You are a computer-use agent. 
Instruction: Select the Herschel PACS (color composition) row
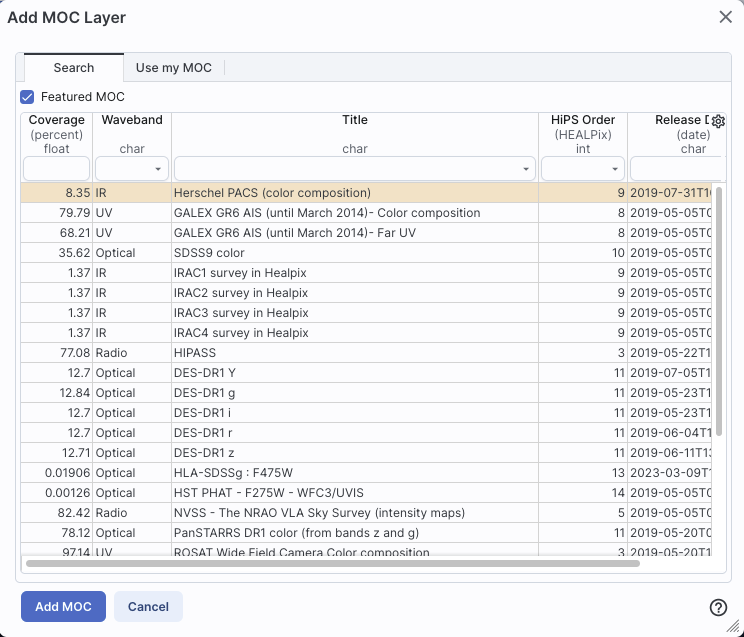point(366,193)
